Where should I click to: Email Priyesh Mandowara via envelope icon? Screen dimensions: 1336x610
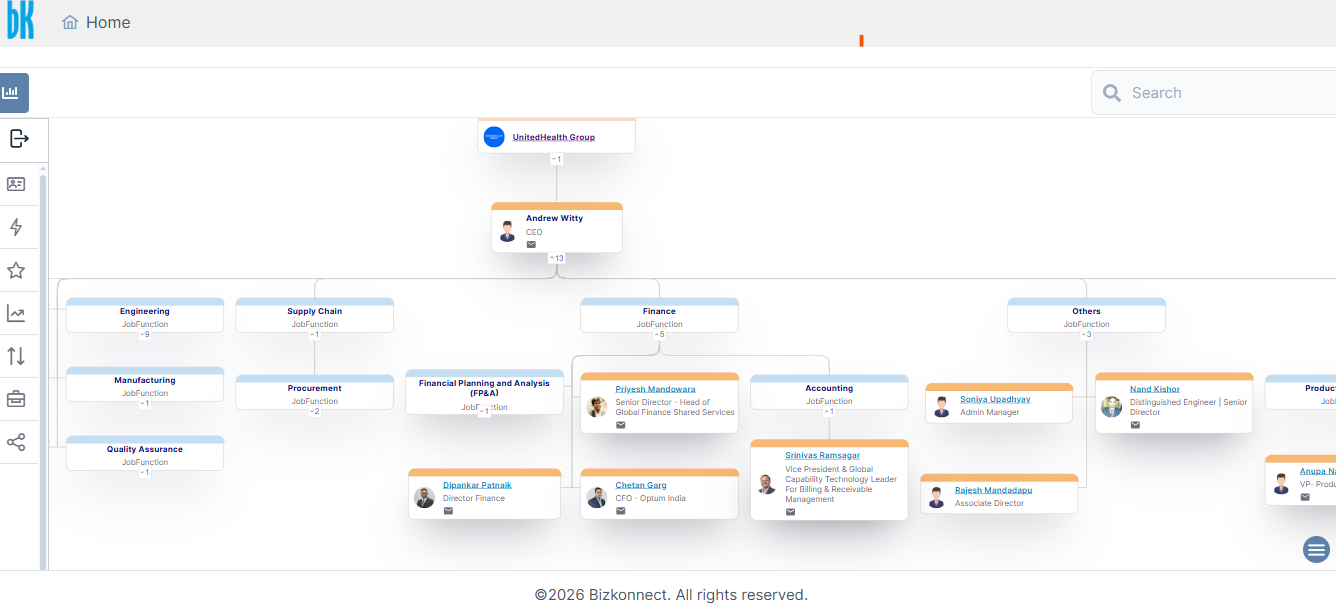[x=620, y=425]
